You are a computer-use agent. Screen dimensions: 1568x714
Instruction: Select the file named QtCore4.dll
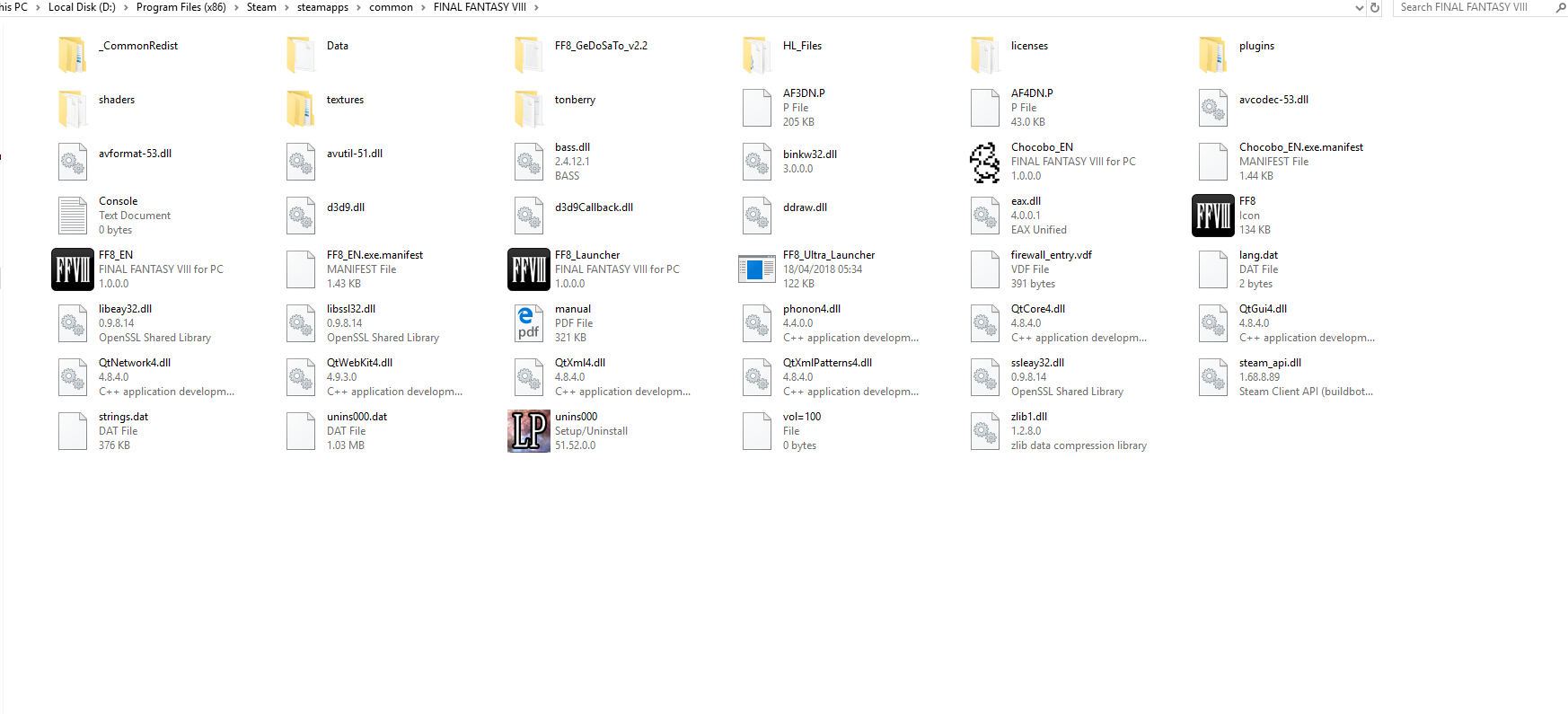pos(1038,309)
